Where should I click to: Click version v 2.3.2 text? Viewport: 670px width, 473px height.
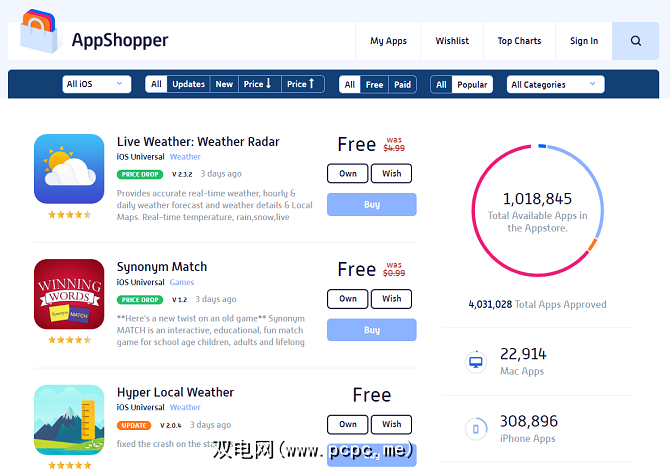click(x=182, y=174)
